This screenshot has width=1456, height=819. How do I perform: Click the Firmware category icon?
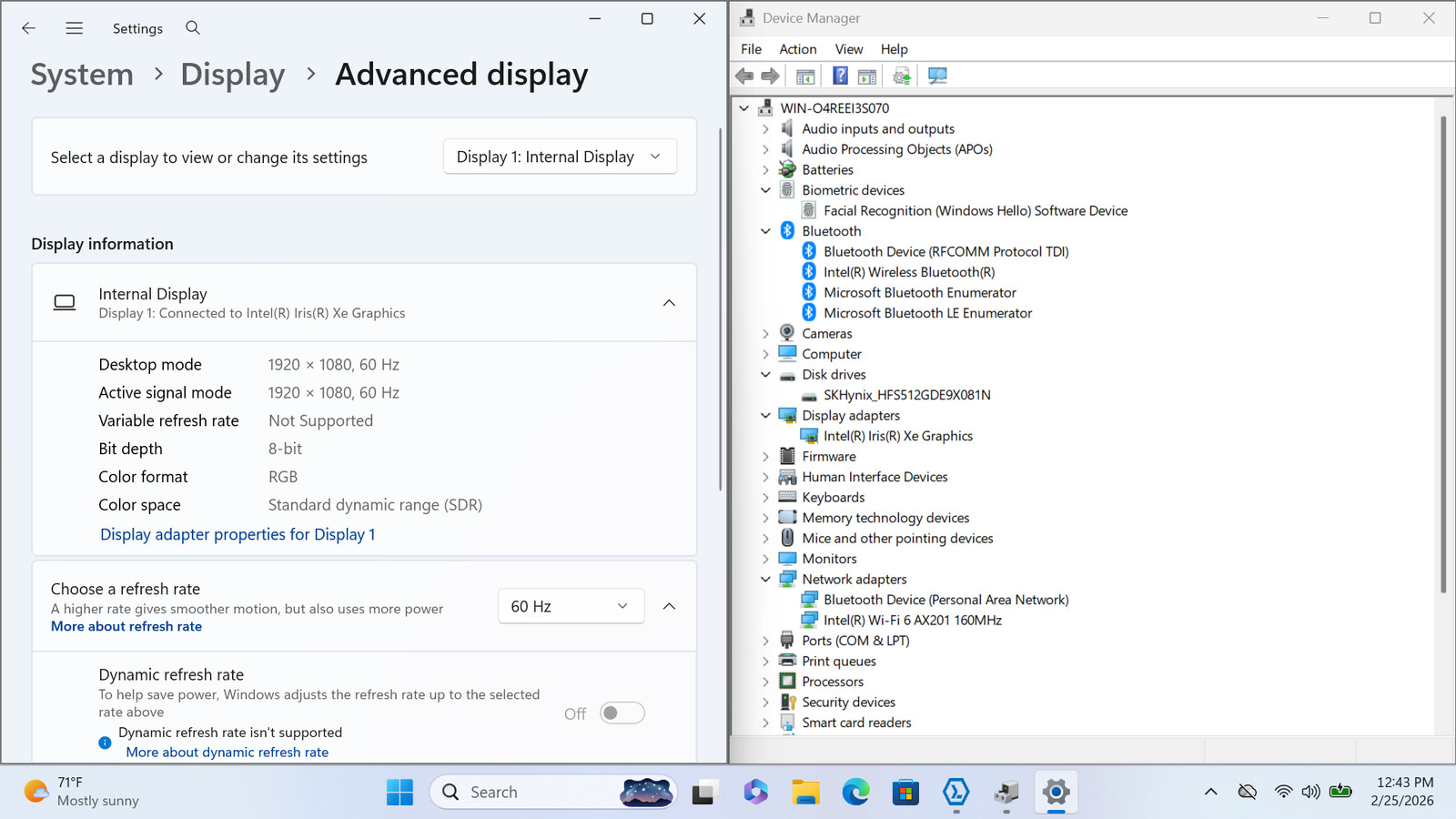tap(787, 457)
